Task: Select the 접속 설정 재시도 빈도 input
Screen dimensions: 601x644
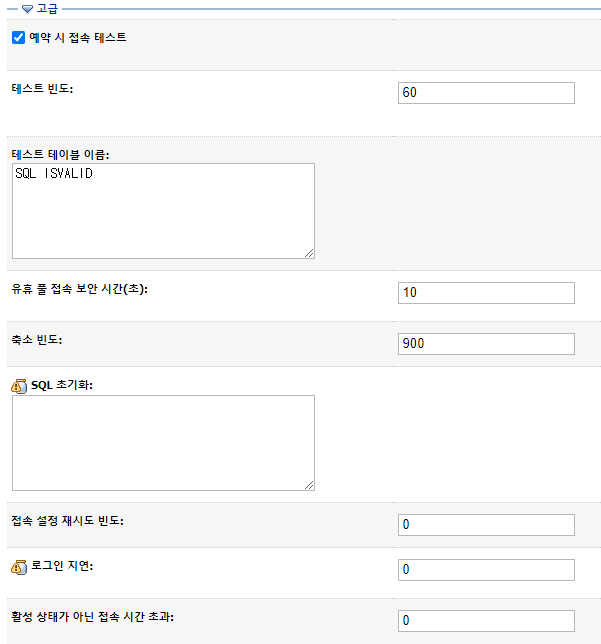Action: click(486, 525)
